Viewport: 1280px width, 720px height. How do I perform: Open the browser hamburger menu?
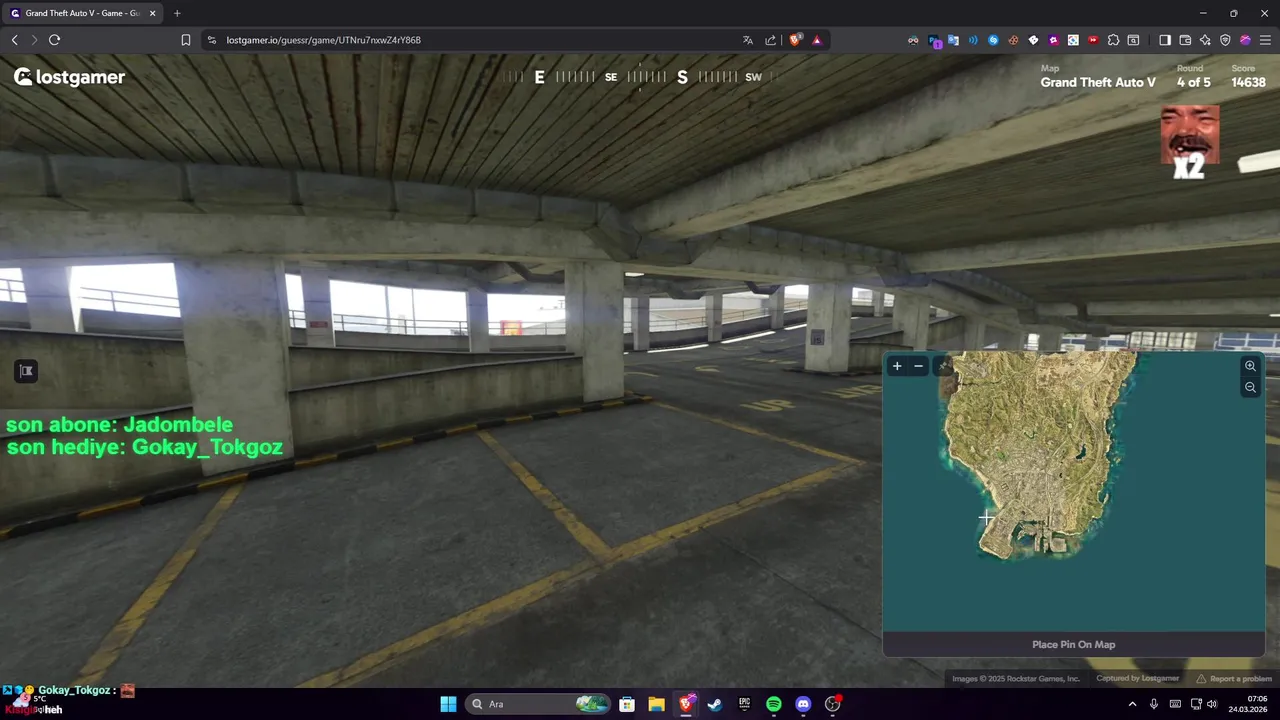[1265, 40]
